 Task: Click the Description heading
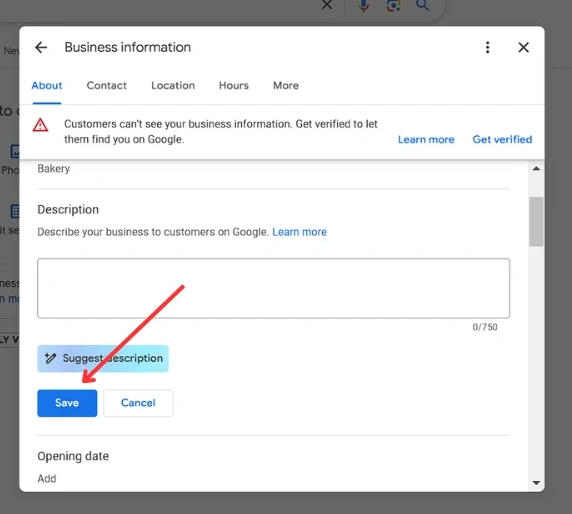click(68, 210)
